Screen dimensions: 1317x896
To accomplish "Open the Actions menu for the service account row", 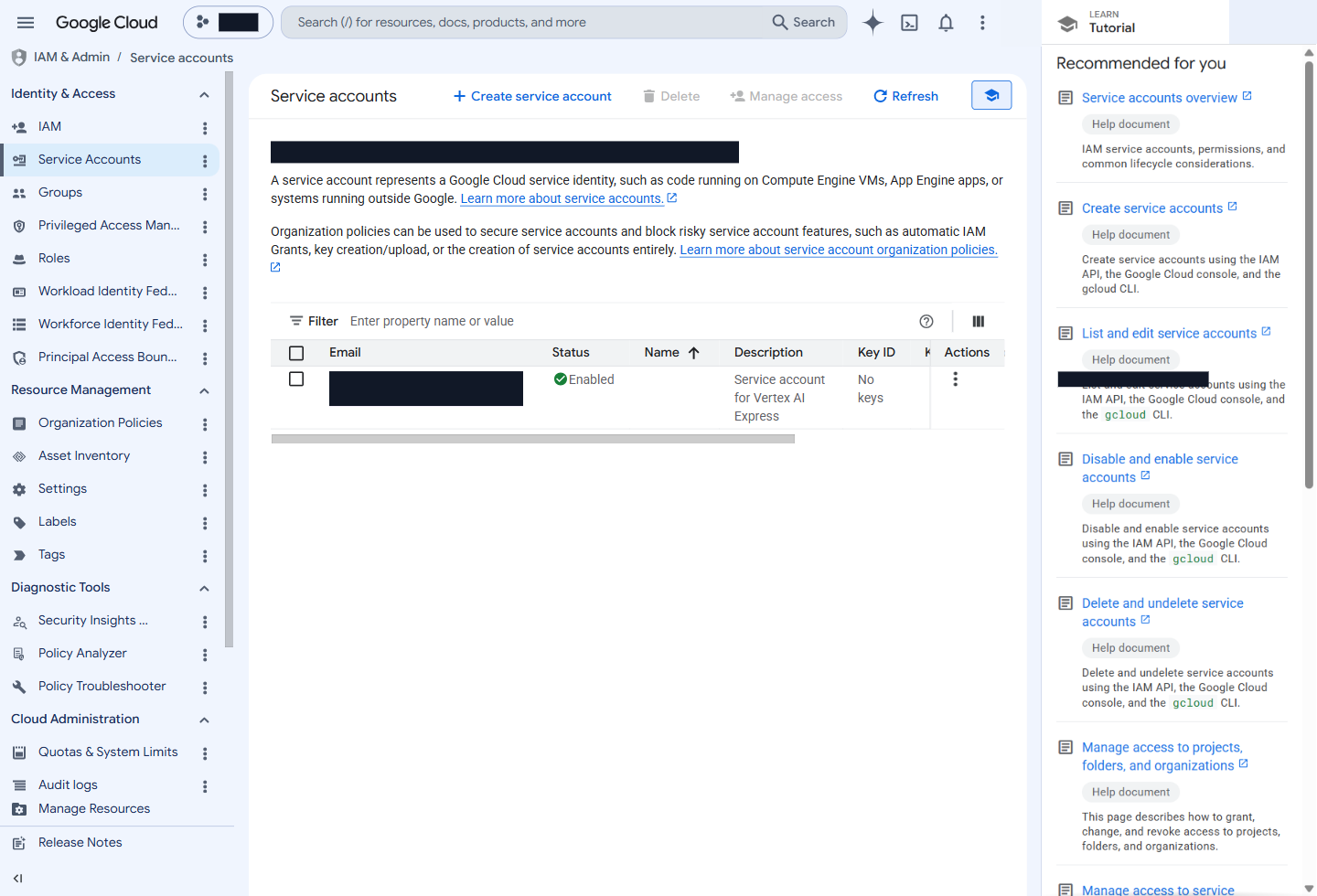I will tap(956, 379).
